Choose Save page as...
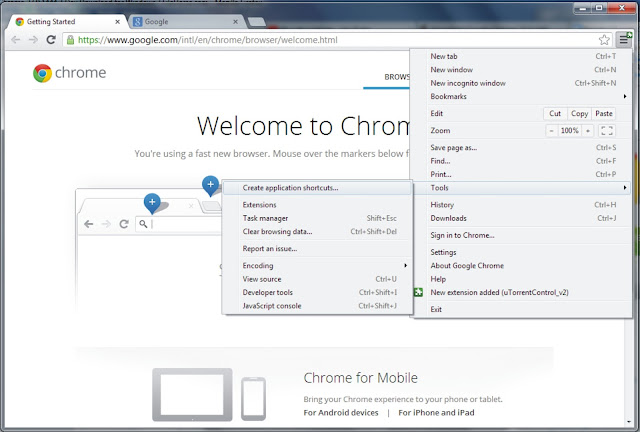 523,148
